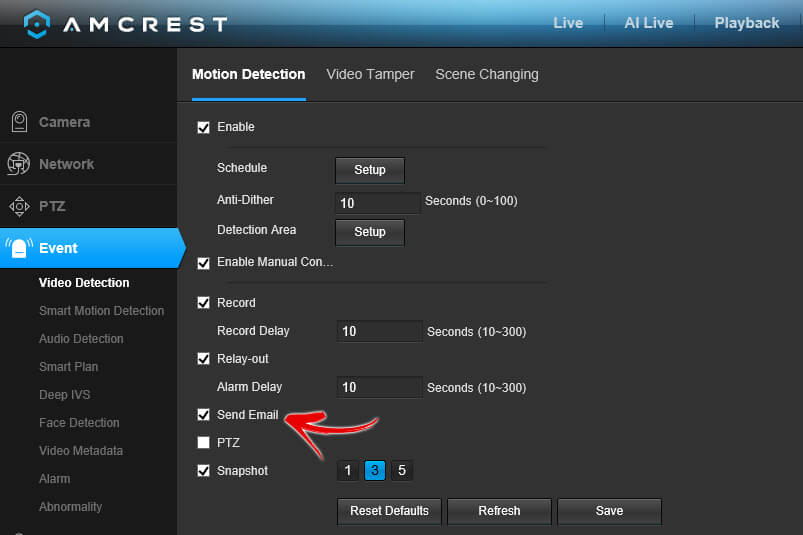Open Detection Area Setup button

(x=369, y=232)
